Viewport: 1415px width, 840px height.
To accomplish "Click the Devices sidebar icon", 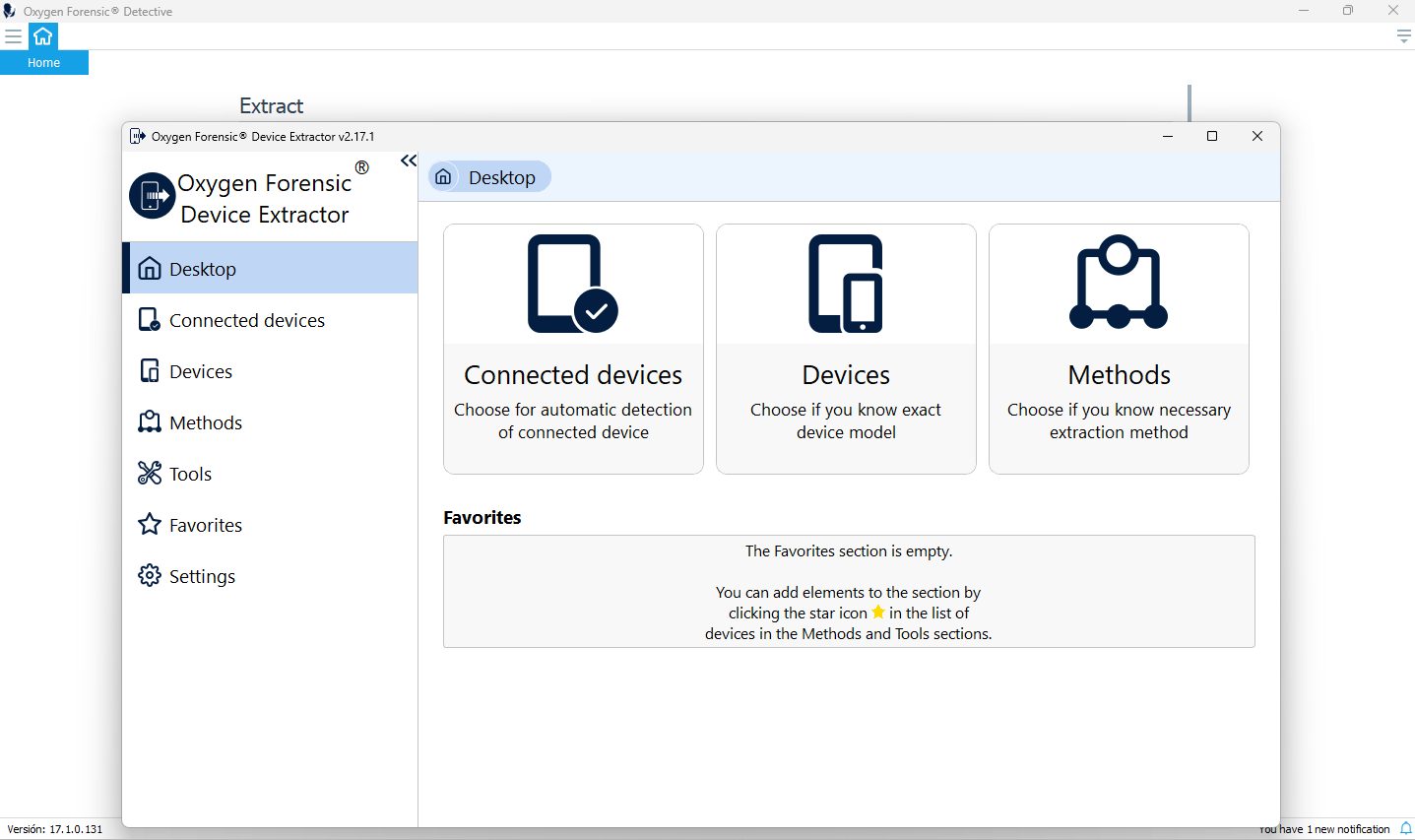I will click(x=150, y=370).
